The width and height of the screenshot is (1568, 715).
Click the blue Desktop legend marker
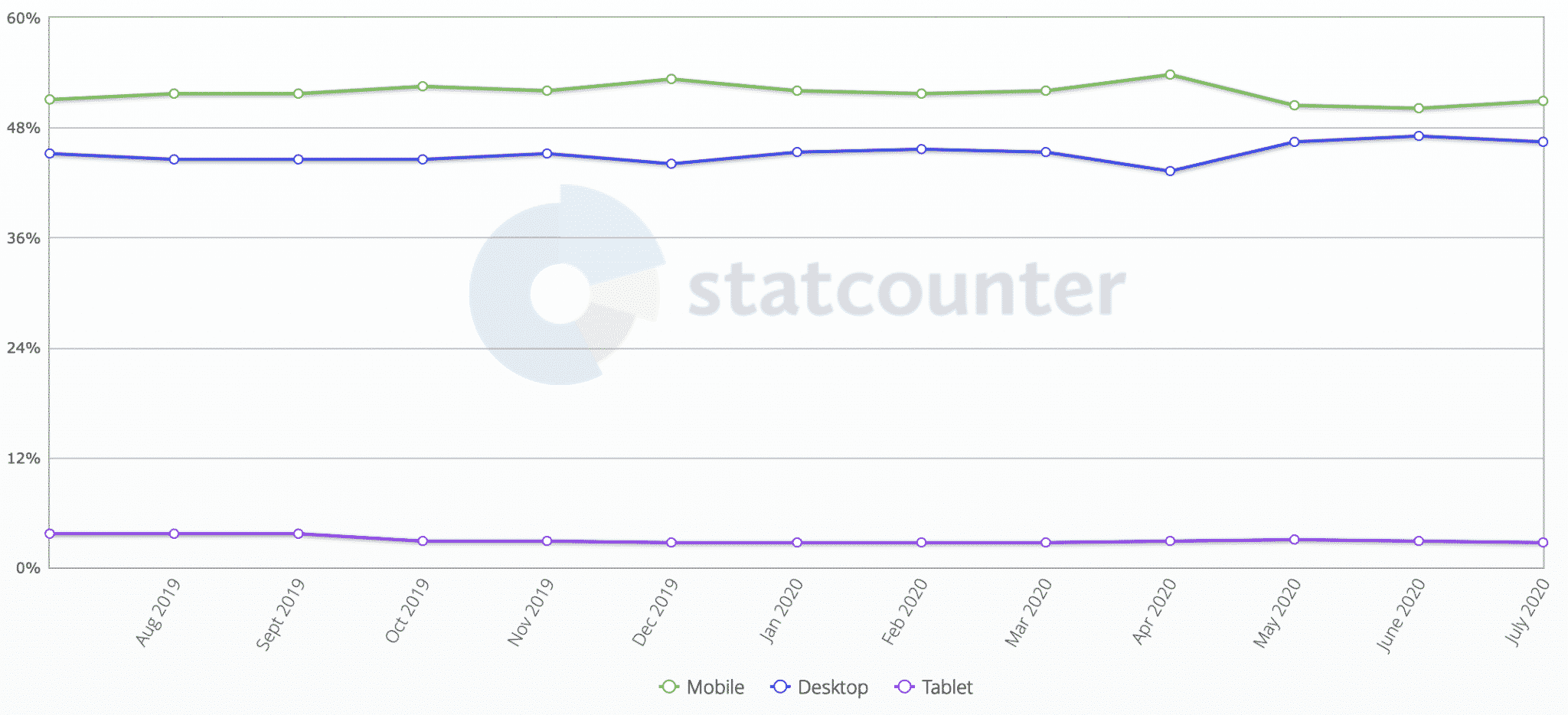point(780,687)
